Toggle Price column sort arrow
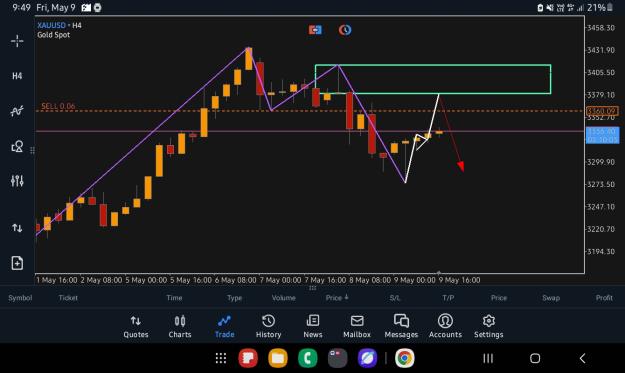625x373 pixels. pyautogui.click(x=346, y=297)
